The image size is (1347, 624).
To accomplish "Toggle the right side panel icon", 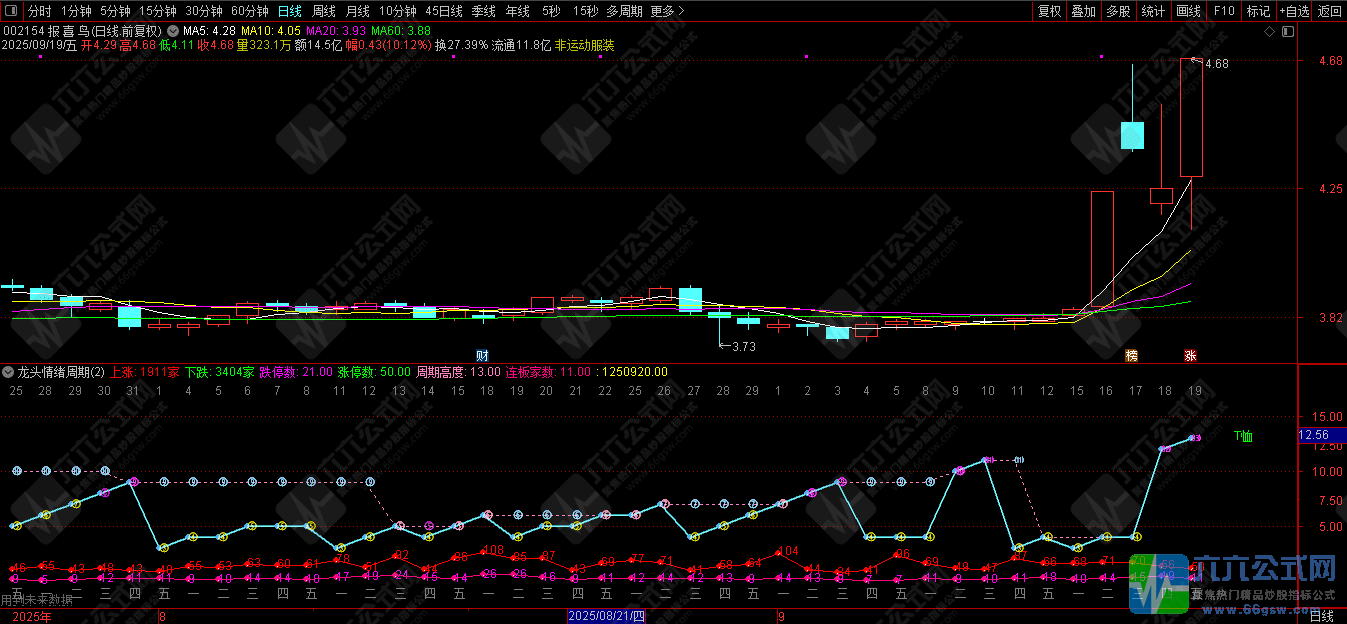I will [1288, 32].
